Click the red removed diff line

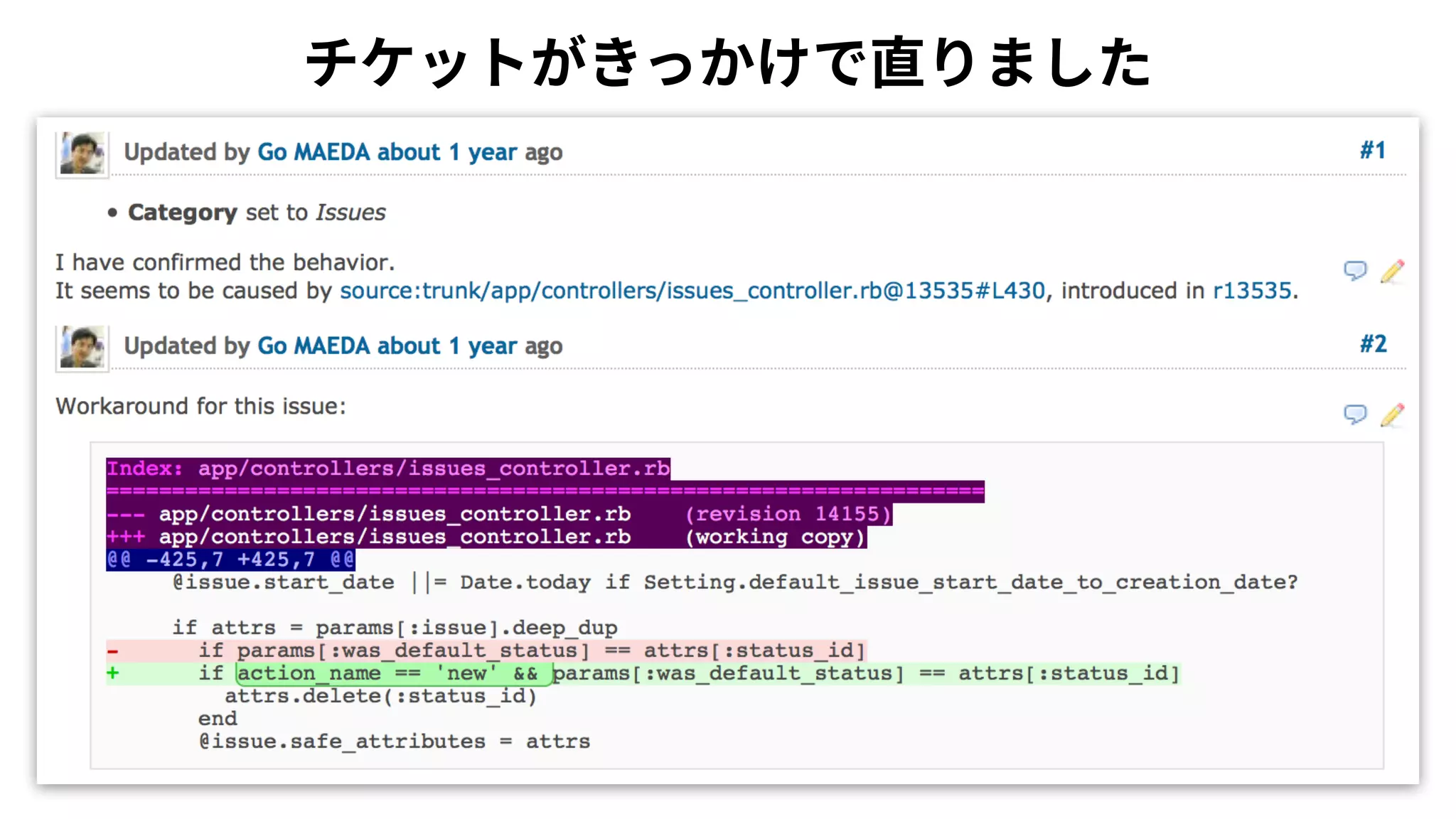(x=486, y=651)
